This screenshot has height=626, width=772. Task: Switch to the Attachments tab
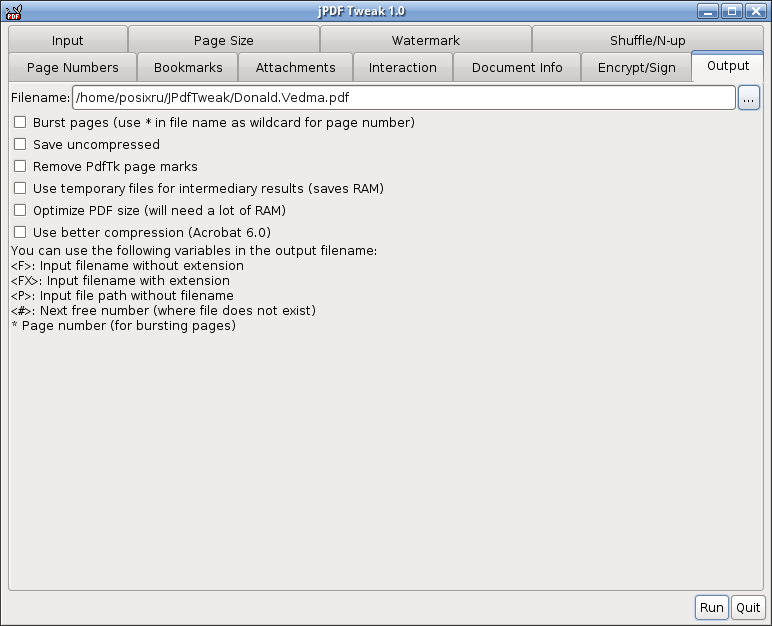click(295, 67)
